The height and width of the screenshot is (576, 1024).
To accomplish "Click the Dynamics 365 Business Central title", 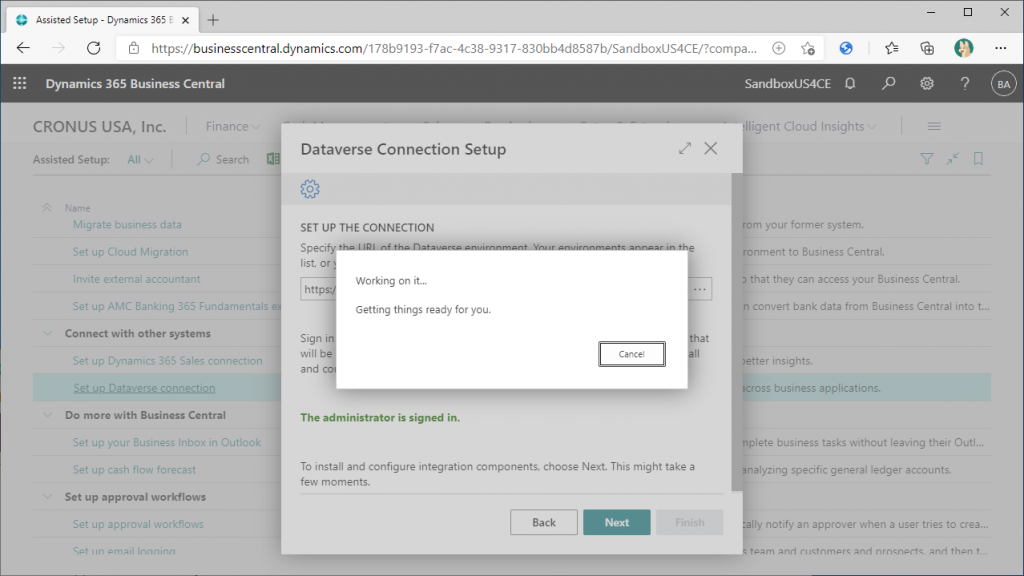I will 135,84.
